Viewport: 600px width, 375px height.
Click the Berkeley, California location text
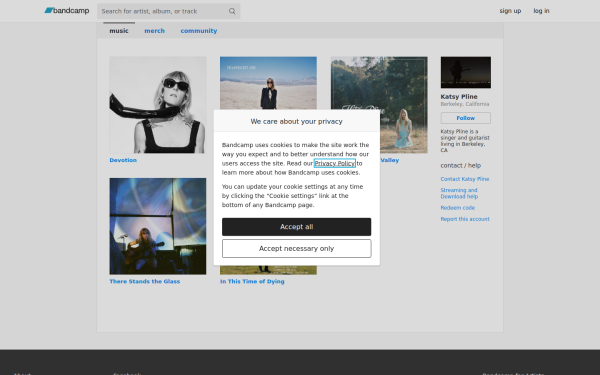pyautogui.click(x=465, y=104)
